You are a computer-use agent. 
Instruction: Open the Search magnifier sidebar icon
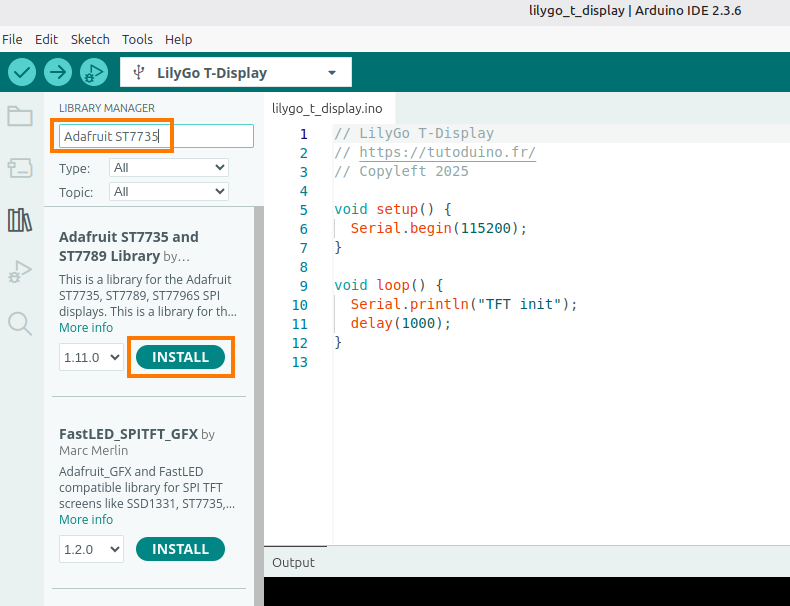tap(20, 322)
